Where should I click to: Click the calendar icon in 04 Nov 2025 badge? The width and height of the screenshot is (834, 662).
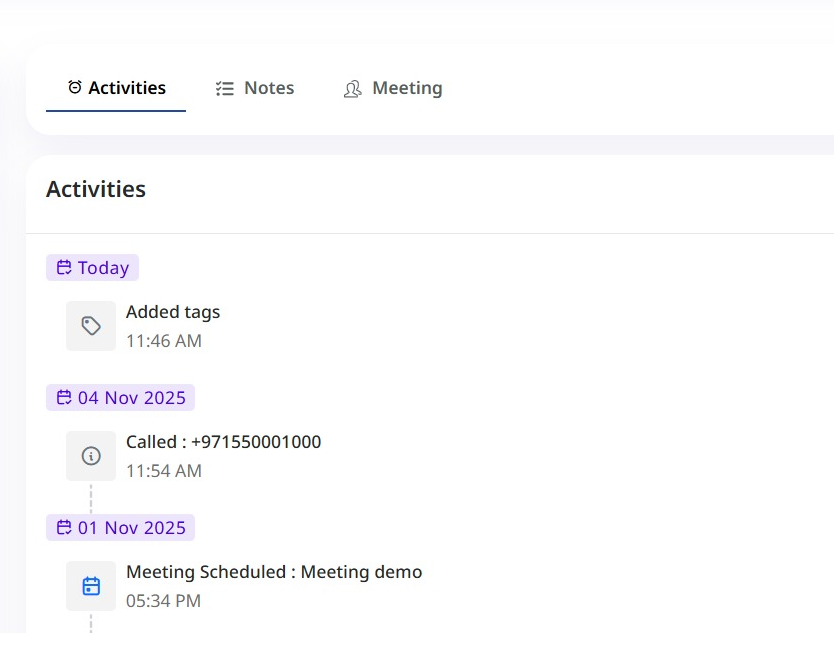[x=64, y=398]
